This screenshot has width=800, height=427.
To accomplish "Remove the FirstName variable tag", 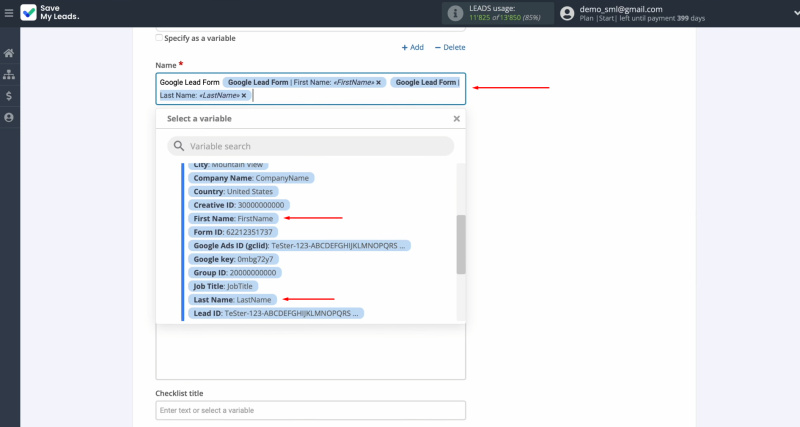I will point(379,83).
